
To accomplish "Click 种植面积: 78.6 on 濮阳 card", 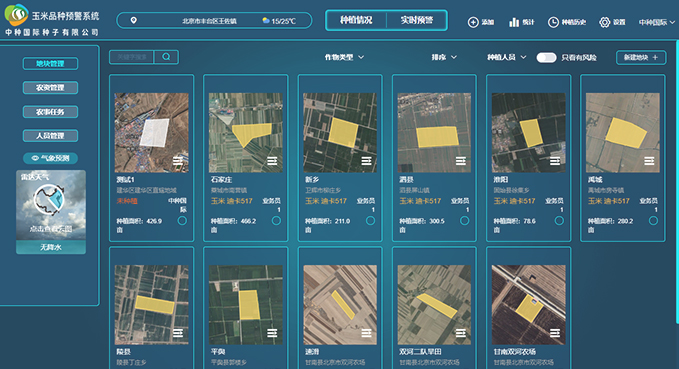I will click(x=515, y=221).
